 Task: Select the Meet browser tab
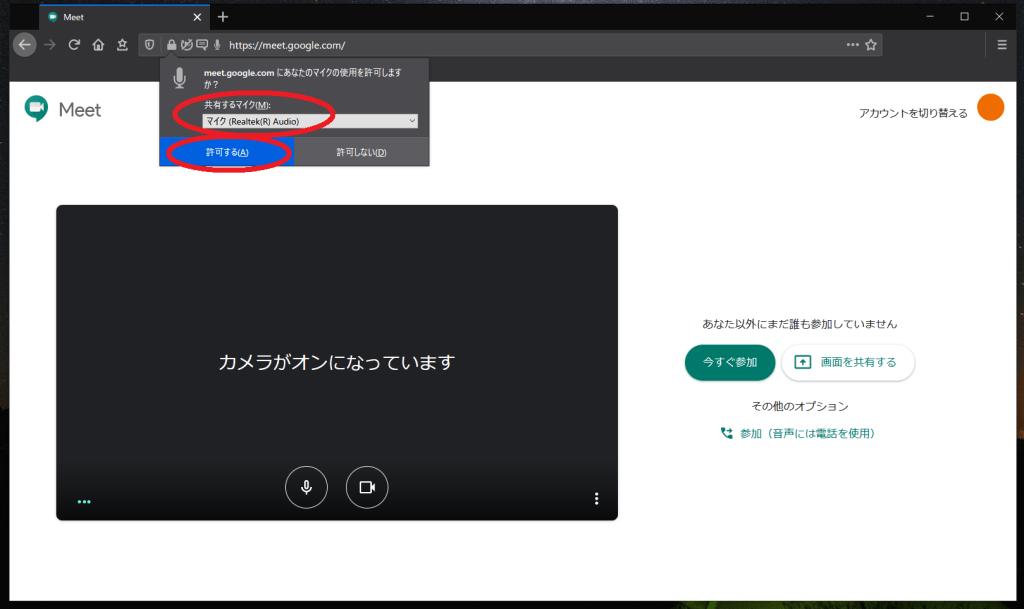(x=125, y=17)
